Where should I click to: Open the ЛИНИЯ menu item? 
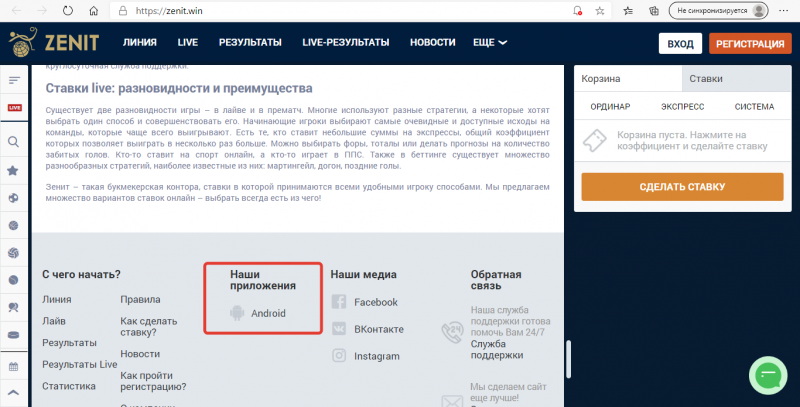pyautogui.click(x=140, y=42)
